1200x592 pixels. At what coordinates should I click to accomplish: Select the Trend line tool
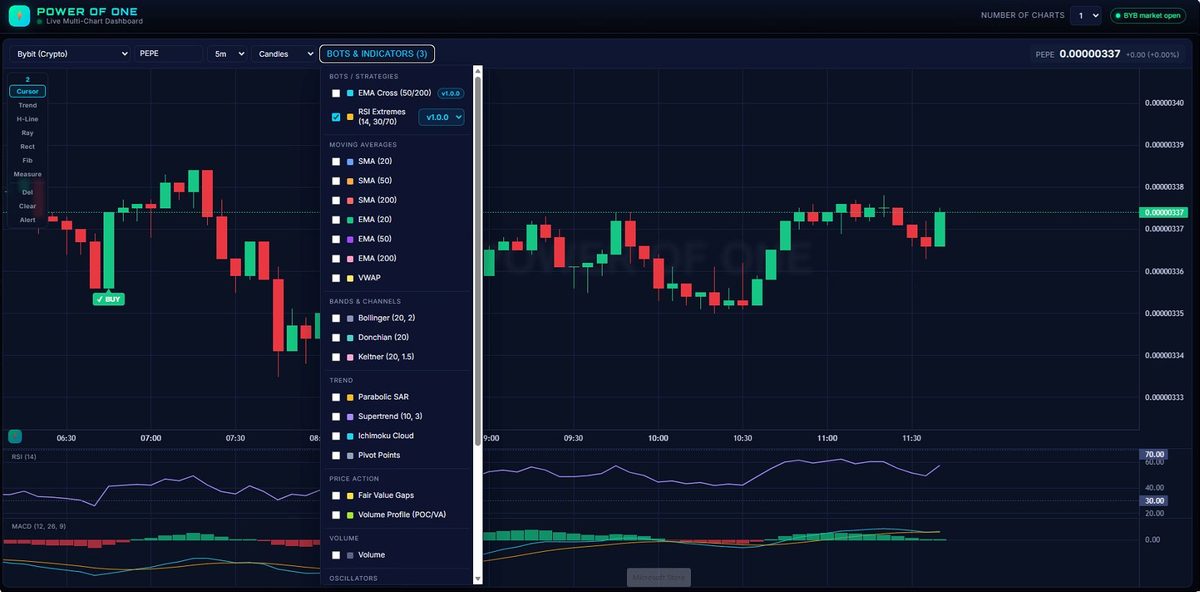point(27,105)
